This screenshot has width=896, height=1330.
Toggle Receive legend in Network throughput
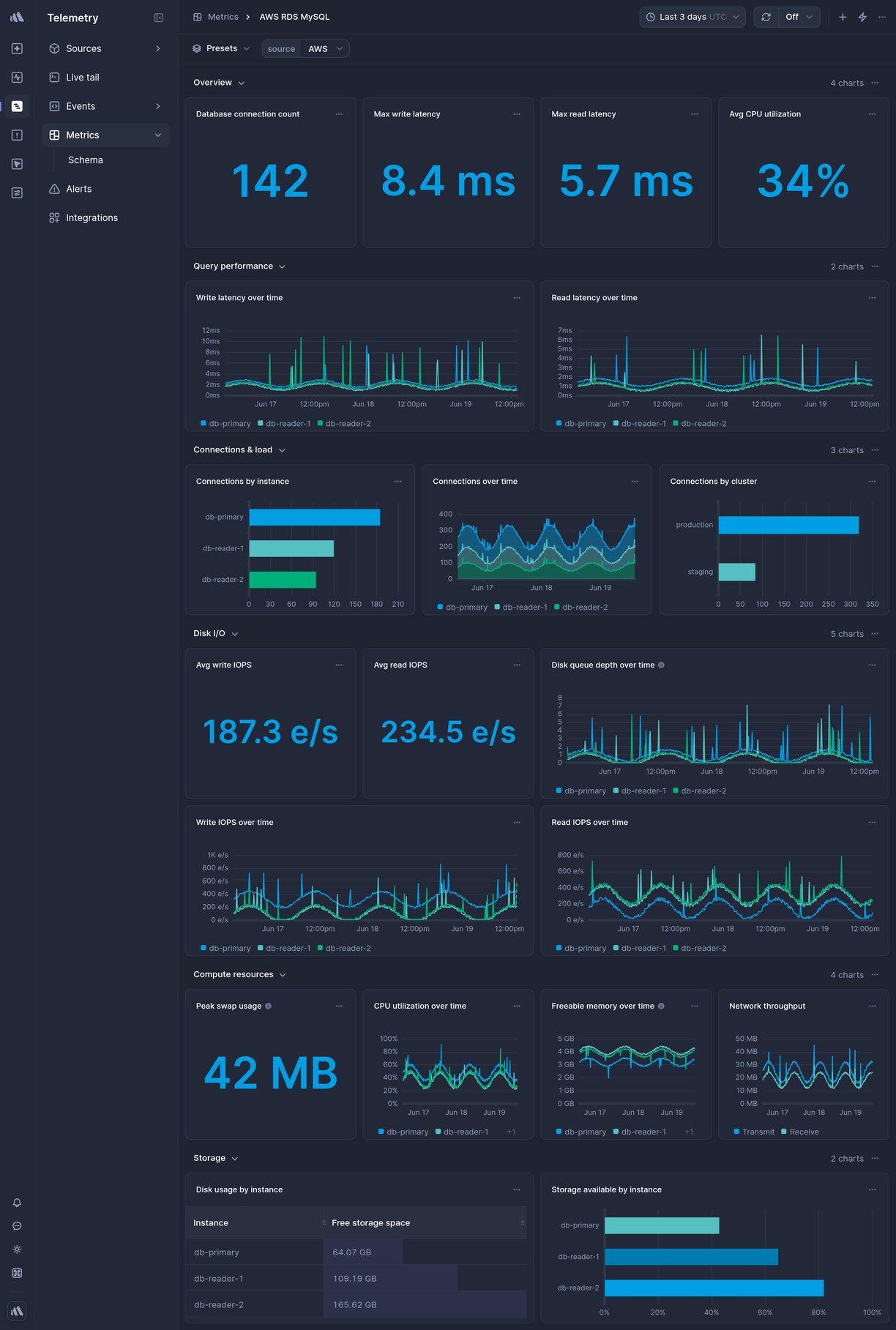pyautogui.click(x=800, y=1132)
